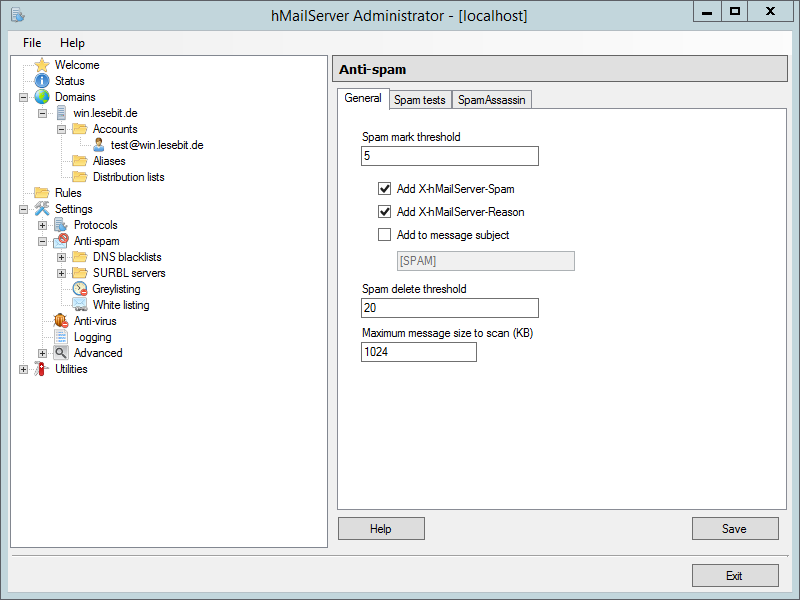Expand the Advanced node
800x600 pixels.
[42, 353]
